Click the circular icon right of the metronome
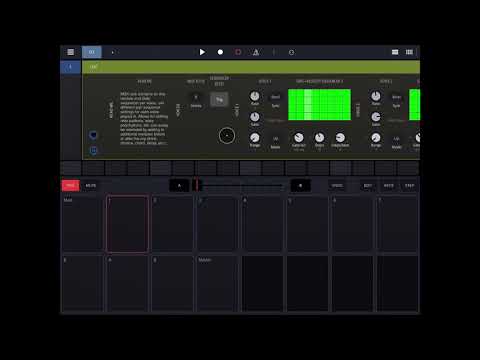The height and width of the screenshot is (360, 480). click(291, 52)
